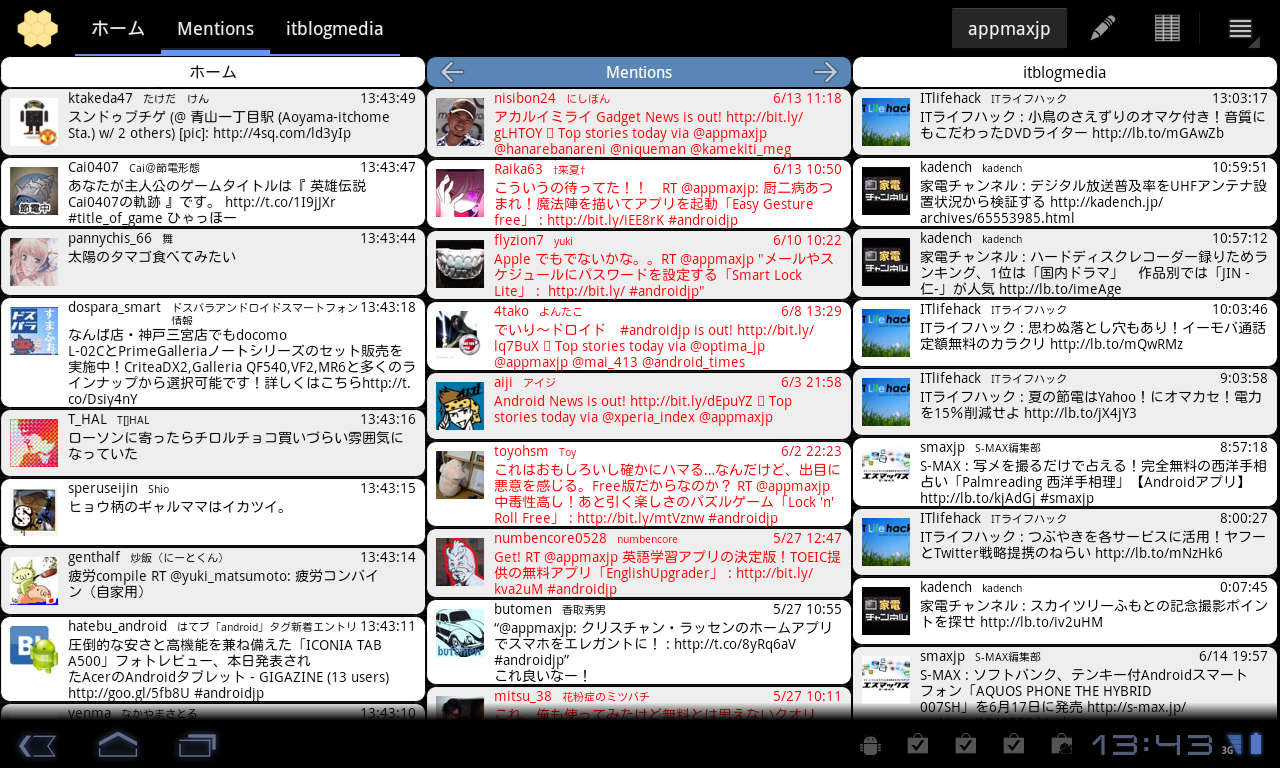Image resolution: width=1280 pixels, height=768 pixels.
Task: Open kadench avatar on 10:59:51 tweet
Action: (886, 191)
